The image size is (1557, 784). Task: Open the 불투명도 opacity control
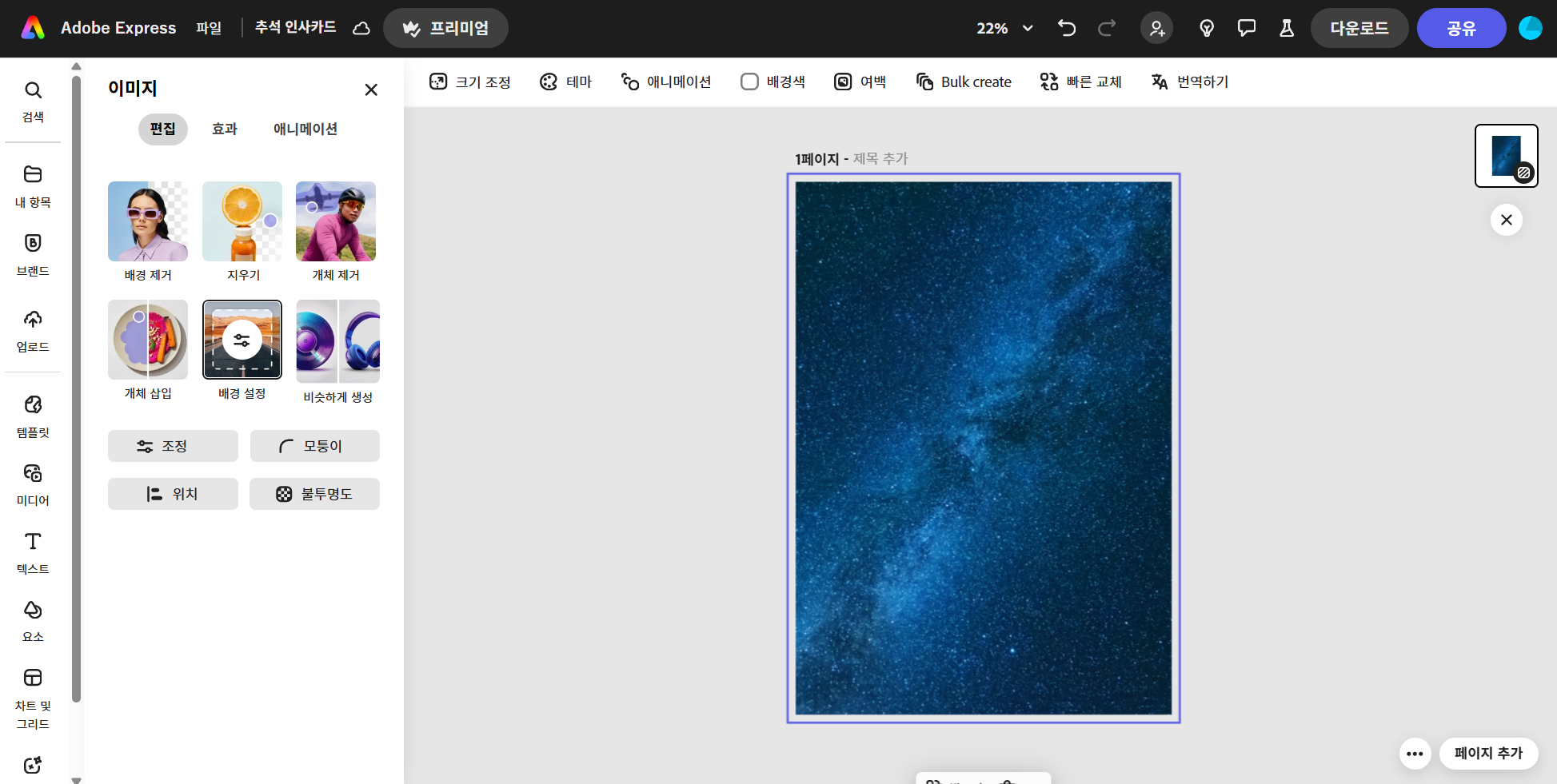point(314,494)
